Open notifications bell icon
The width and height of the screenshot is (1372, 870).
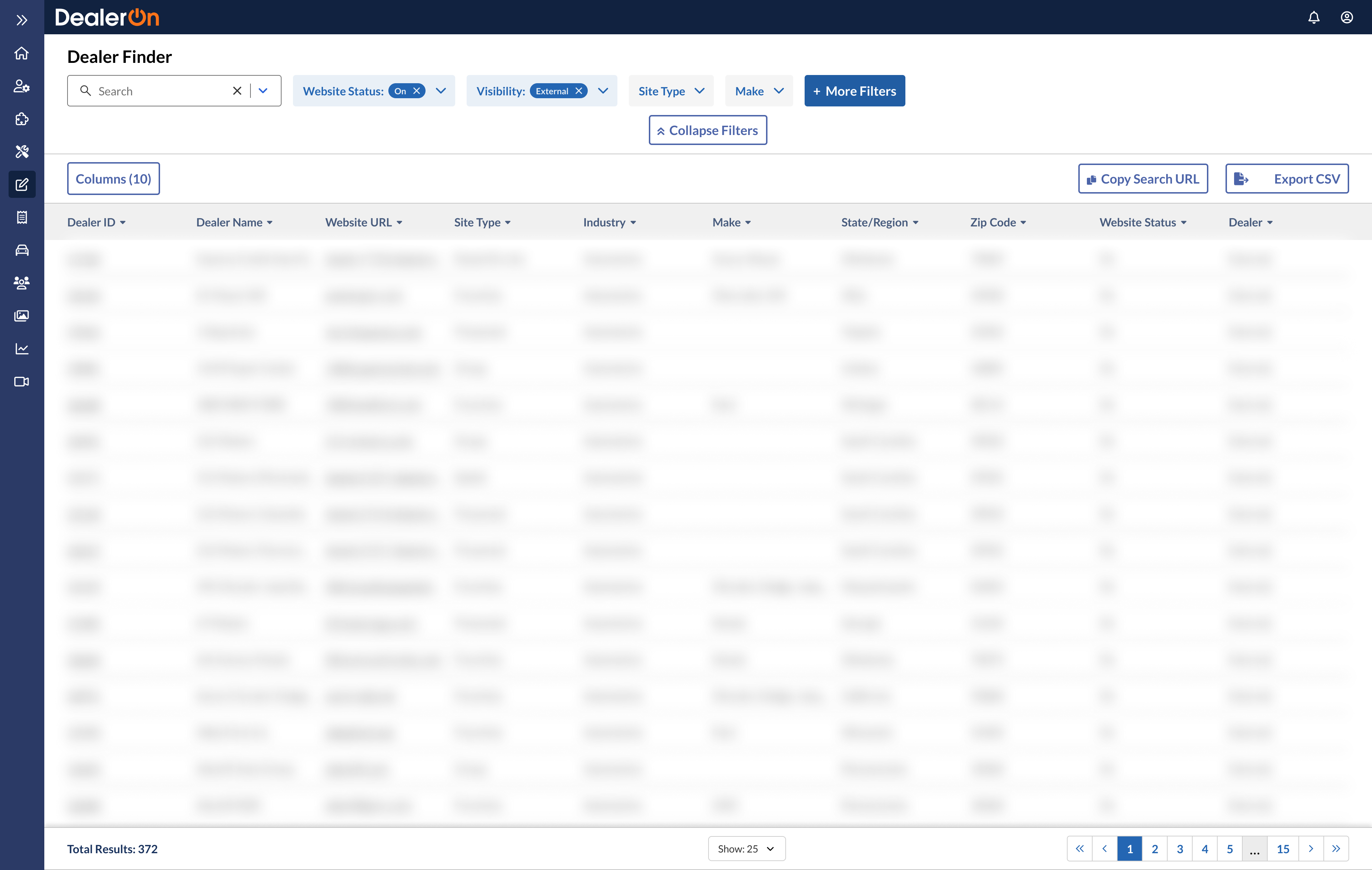pos(1314,17)
